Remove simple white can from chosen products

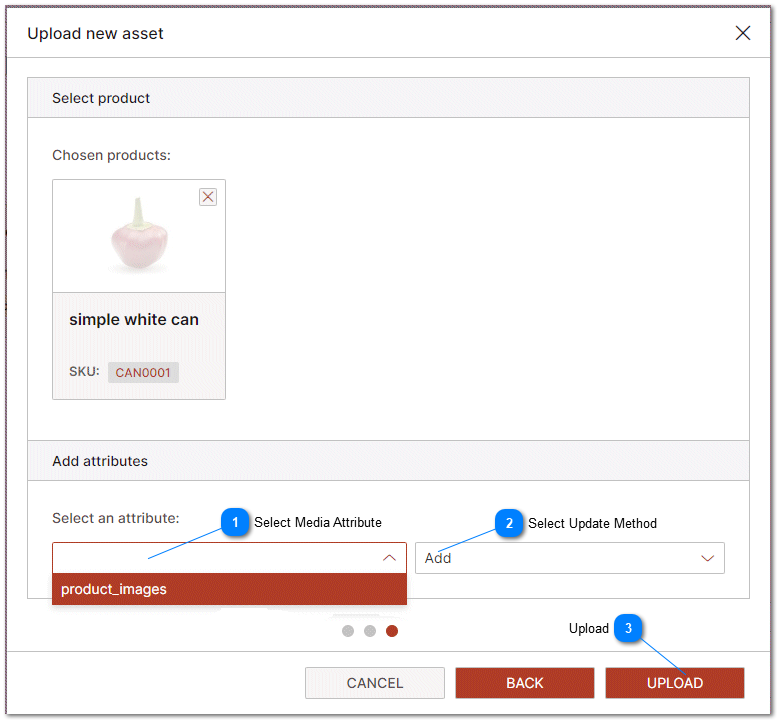(208, 197)
